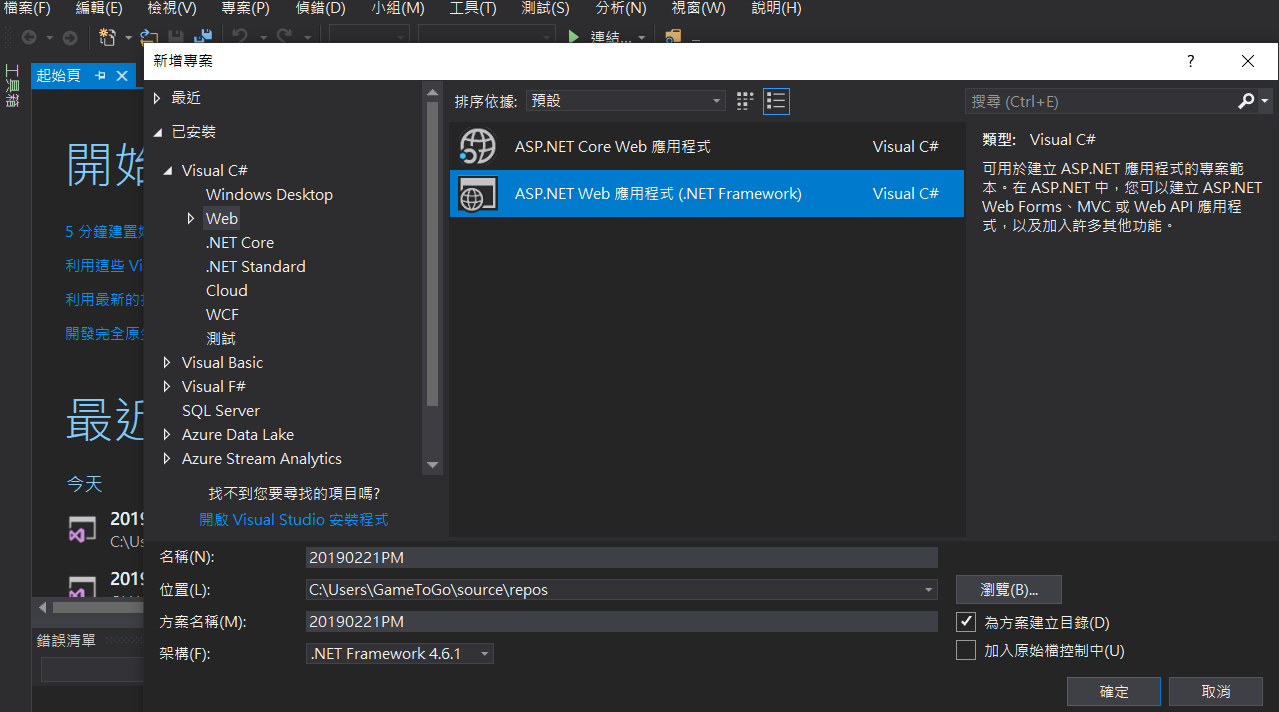Open the 檢視(V) menu
This screenshot has height=712, width=1279.
172,8
